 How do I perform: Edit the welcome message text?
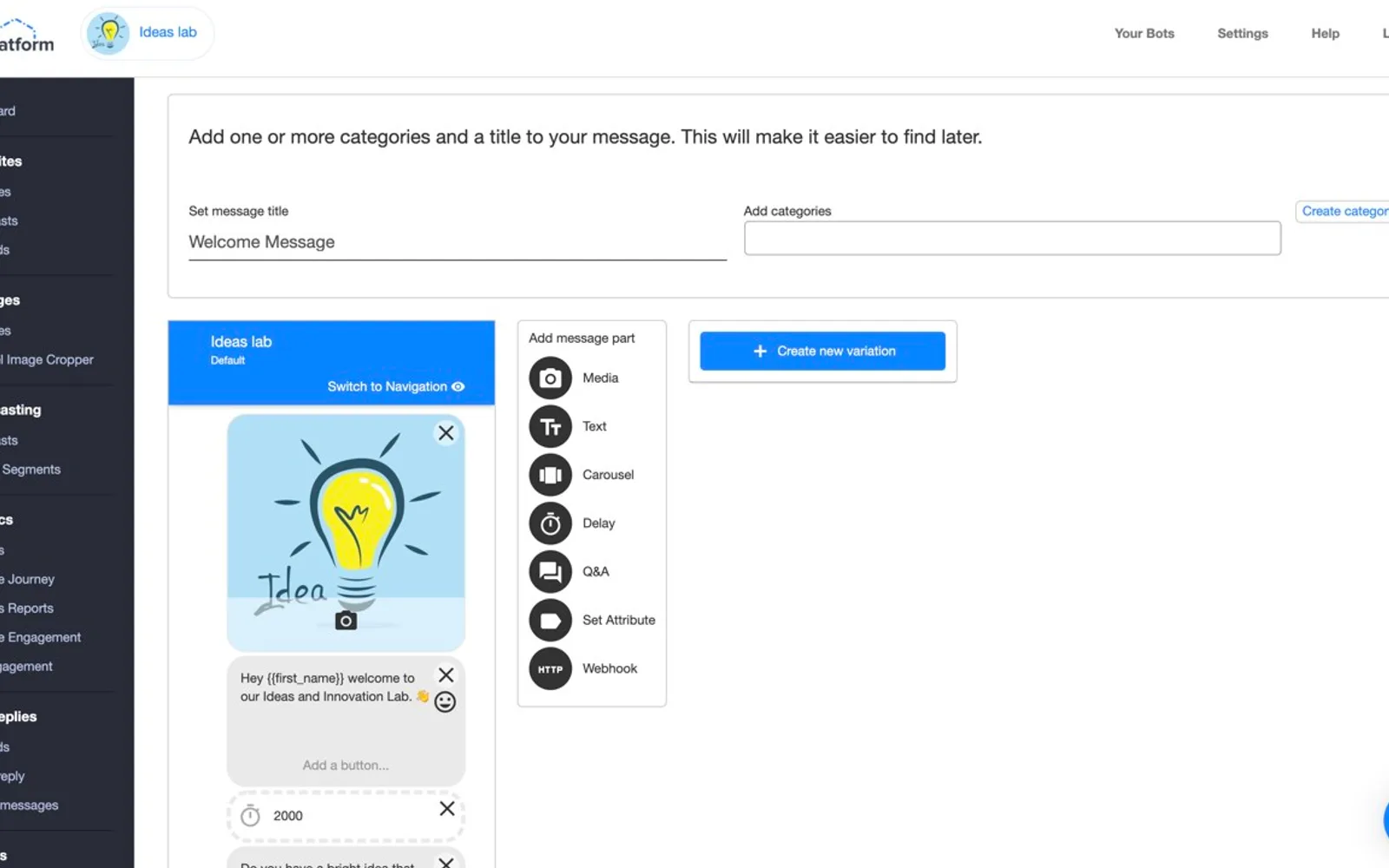334,688
